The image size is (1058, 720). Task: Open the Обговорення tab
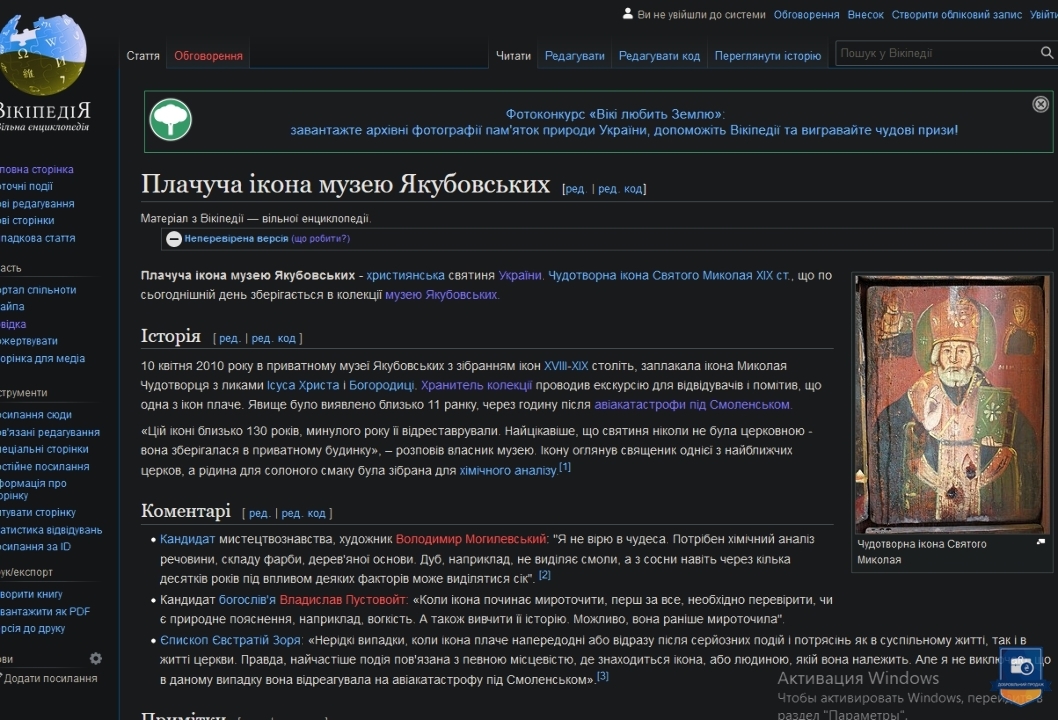click(x=208, y=56)
